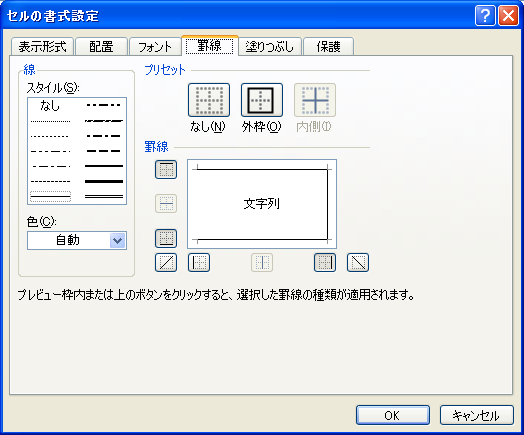524x435 pixels.
Task: Toggle the top border button
Action: click(166, 170)
